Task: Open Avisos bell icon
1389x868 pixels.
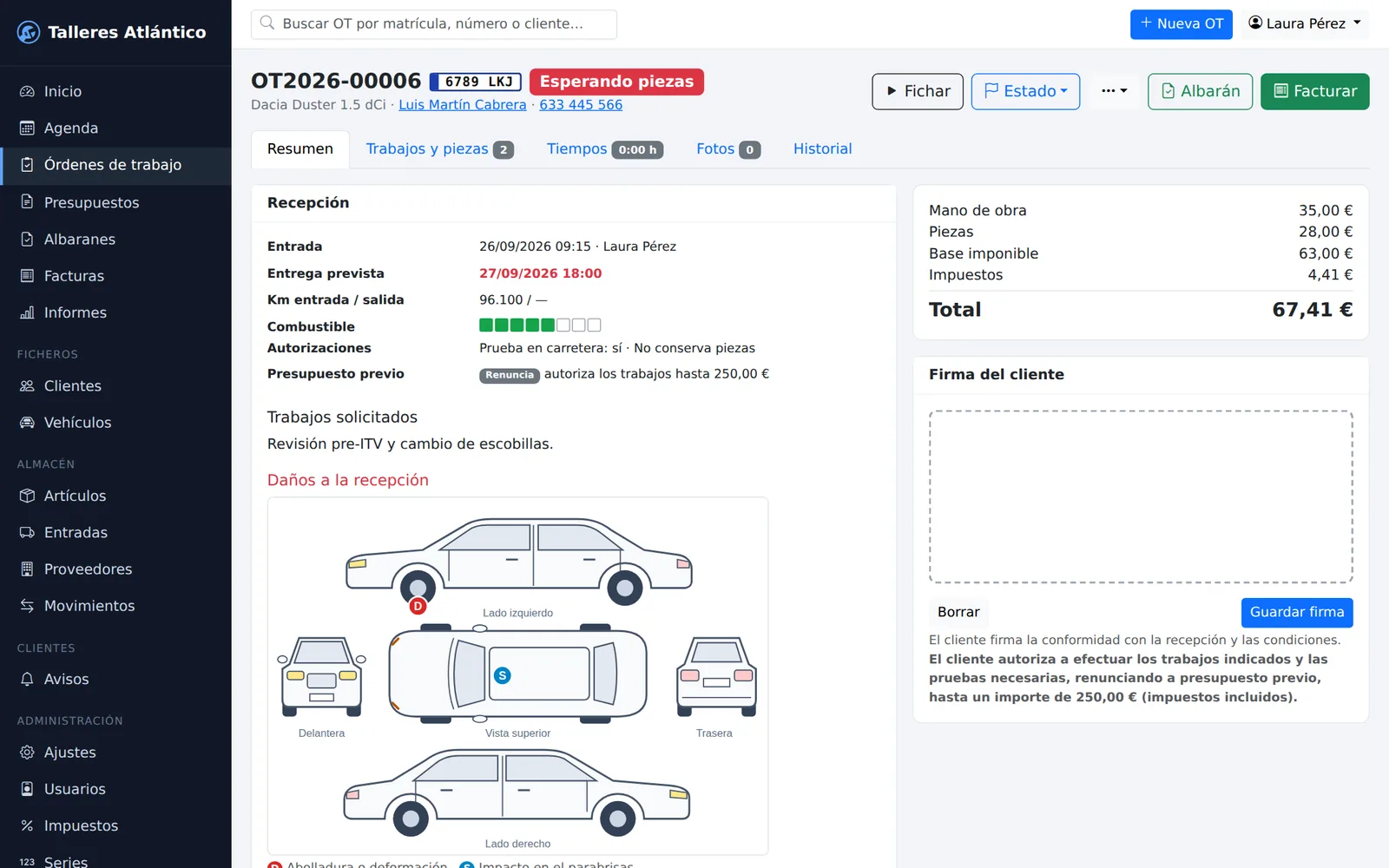Action: pyautogui.click(x=27, y=679)
